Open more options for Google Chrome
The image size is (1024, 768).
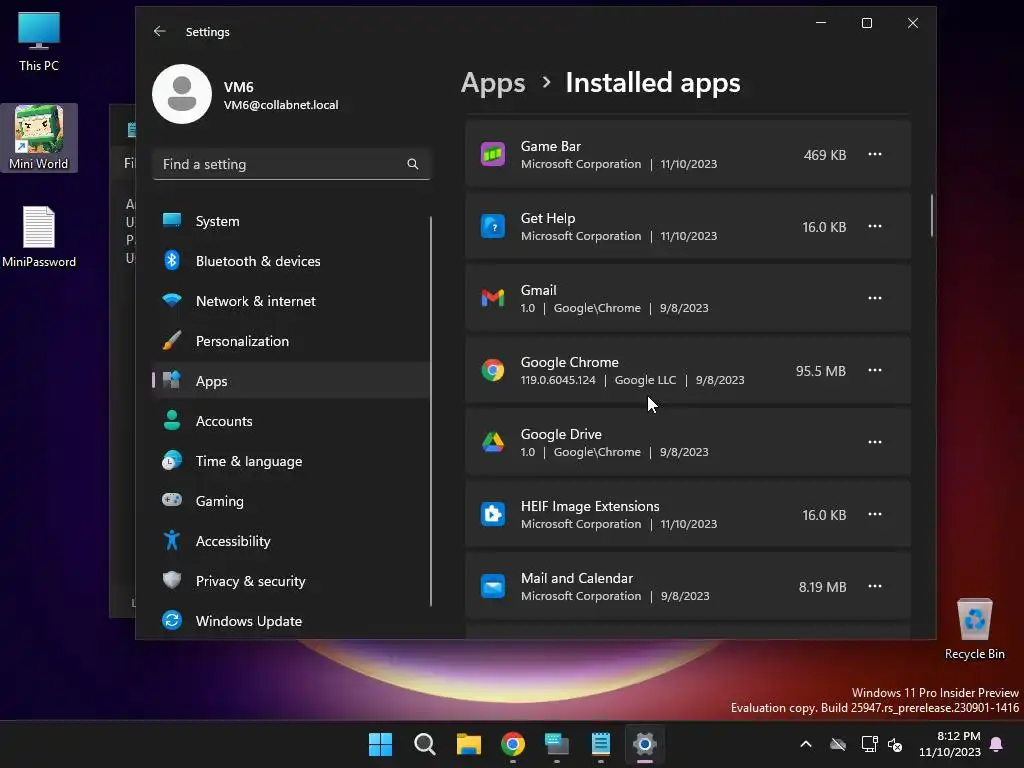pos(875,370)
